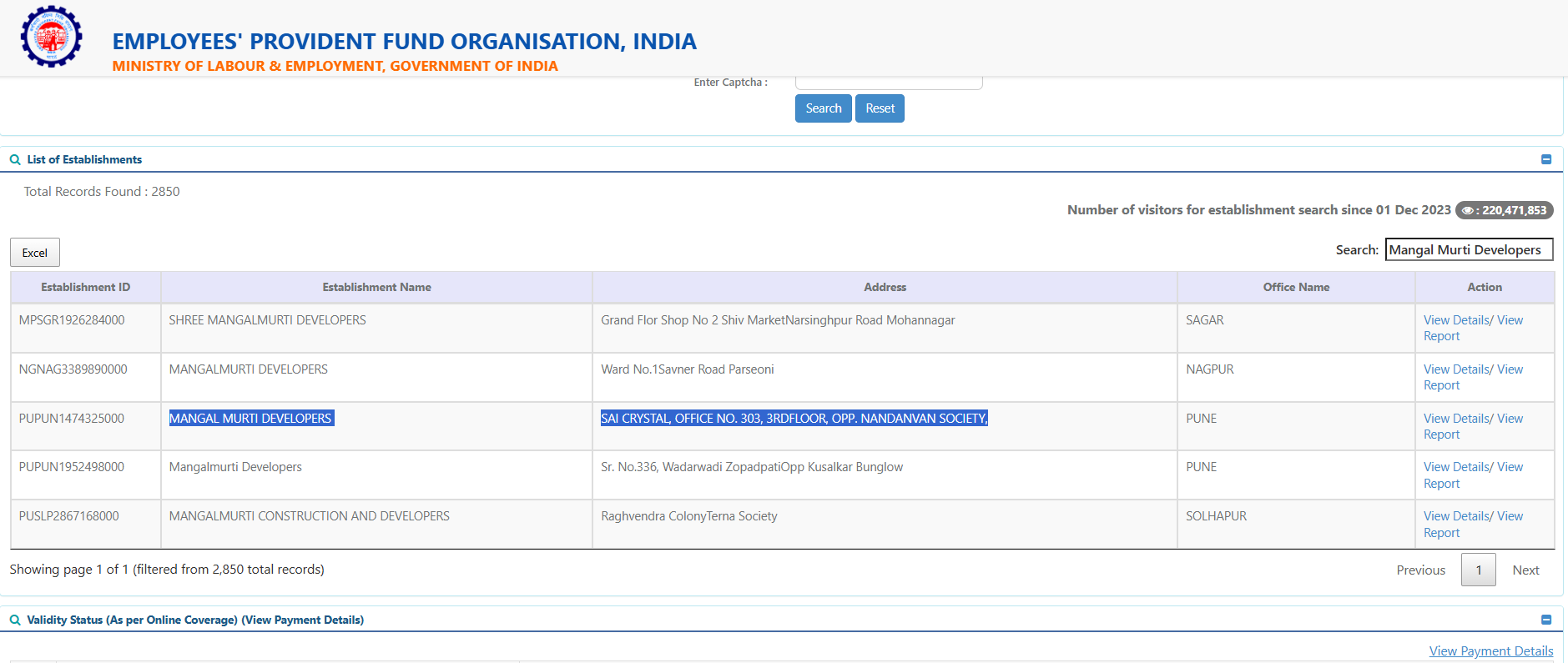Sort by Establishment ID column header
1568x663 pixels.
point(85,287)
